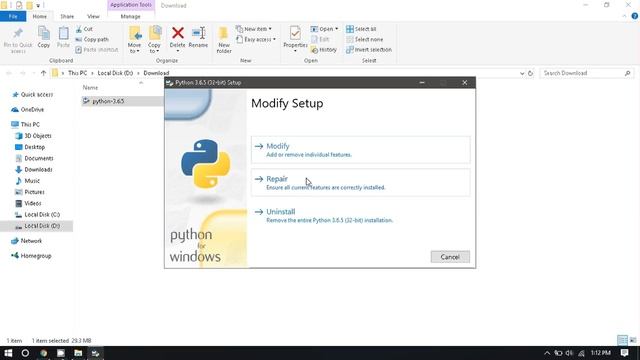The image size is (640, 360).
Task: Click the Up one level arrow
Action: [x=43, y=73]
